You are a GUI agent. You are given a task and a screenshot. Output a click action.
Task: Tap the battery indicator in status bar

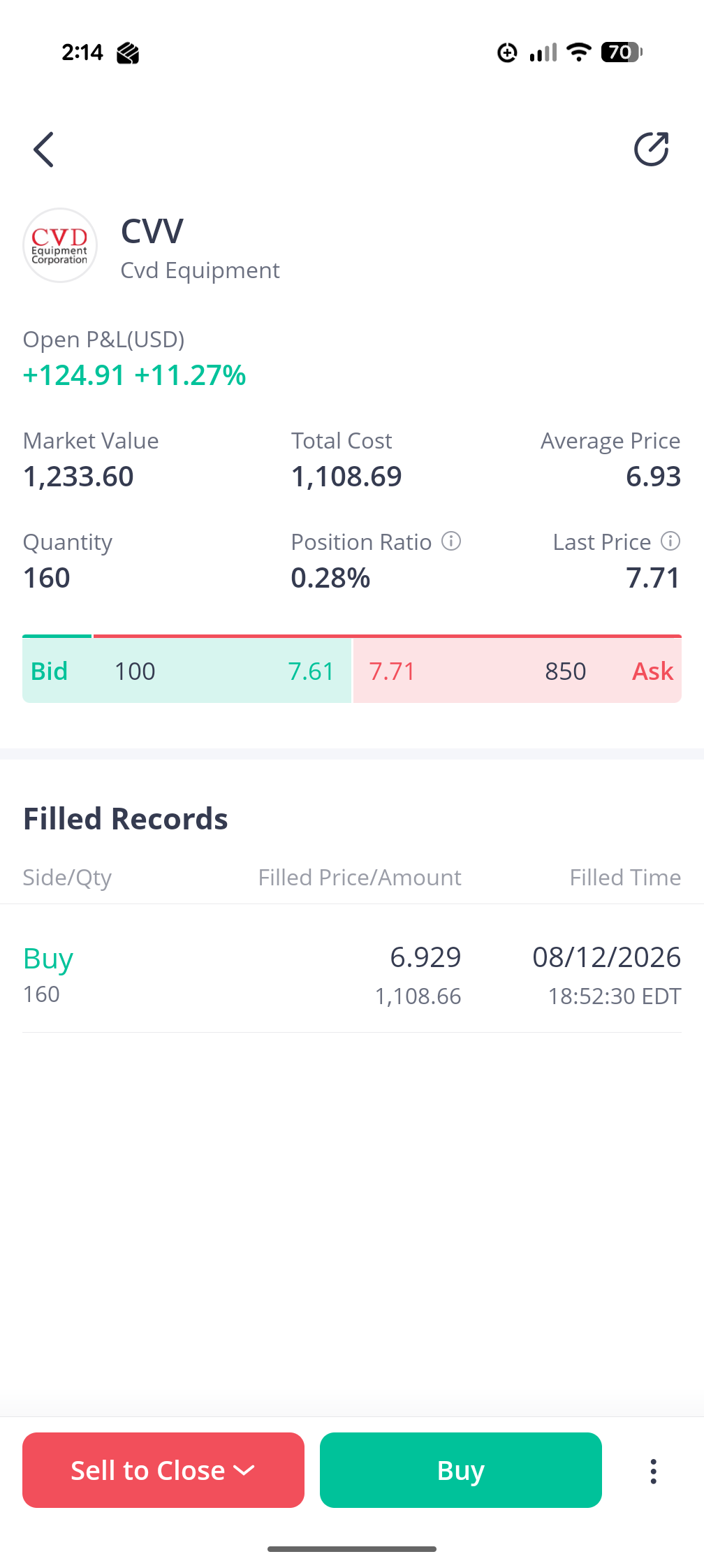(x=622, y=52)
